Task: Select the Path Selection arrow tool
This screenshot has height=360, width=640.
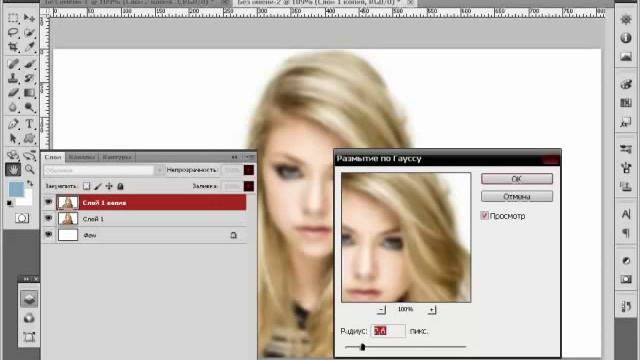Action: tap(13, 138)
